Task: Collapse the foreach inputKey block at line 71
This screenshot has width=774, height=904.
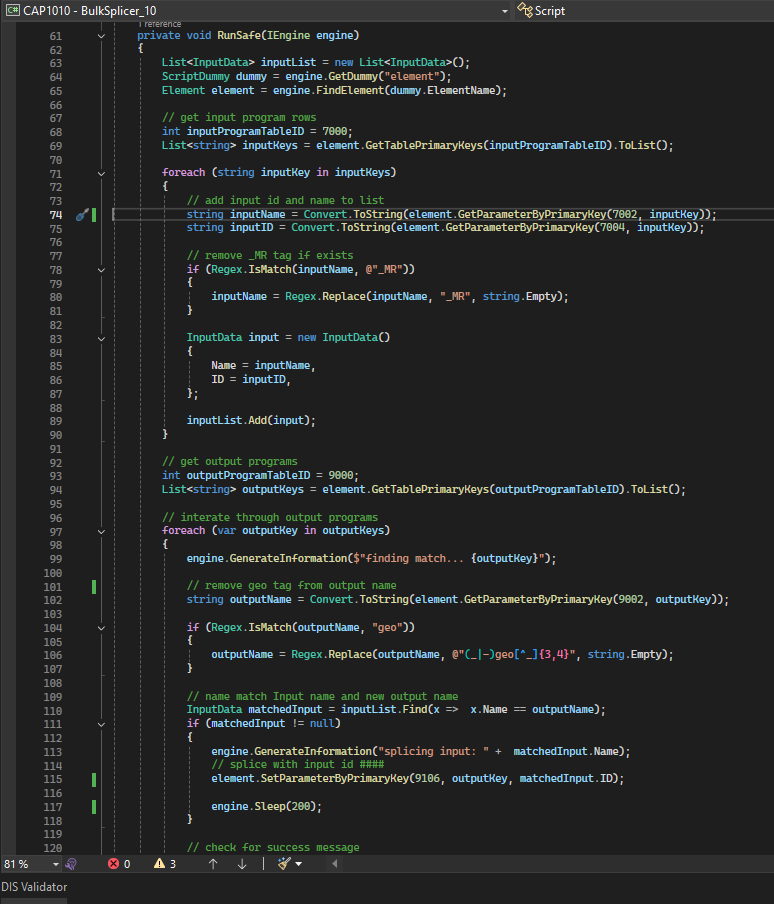Action: (101, 173)
